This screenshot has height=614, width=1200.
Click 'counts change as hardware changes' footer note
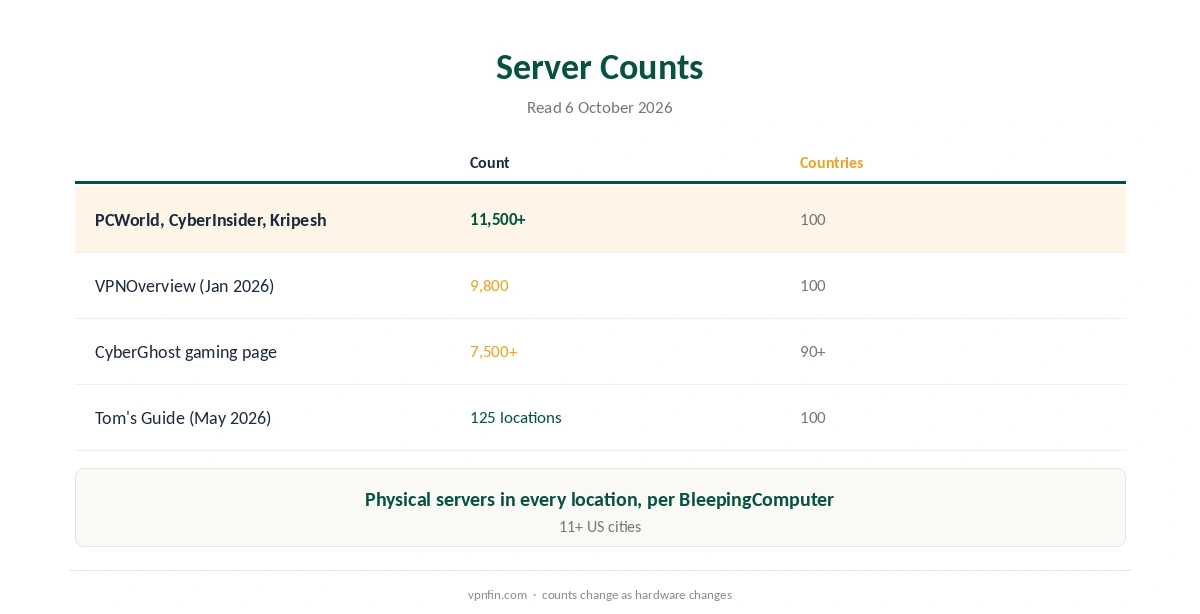636,595
